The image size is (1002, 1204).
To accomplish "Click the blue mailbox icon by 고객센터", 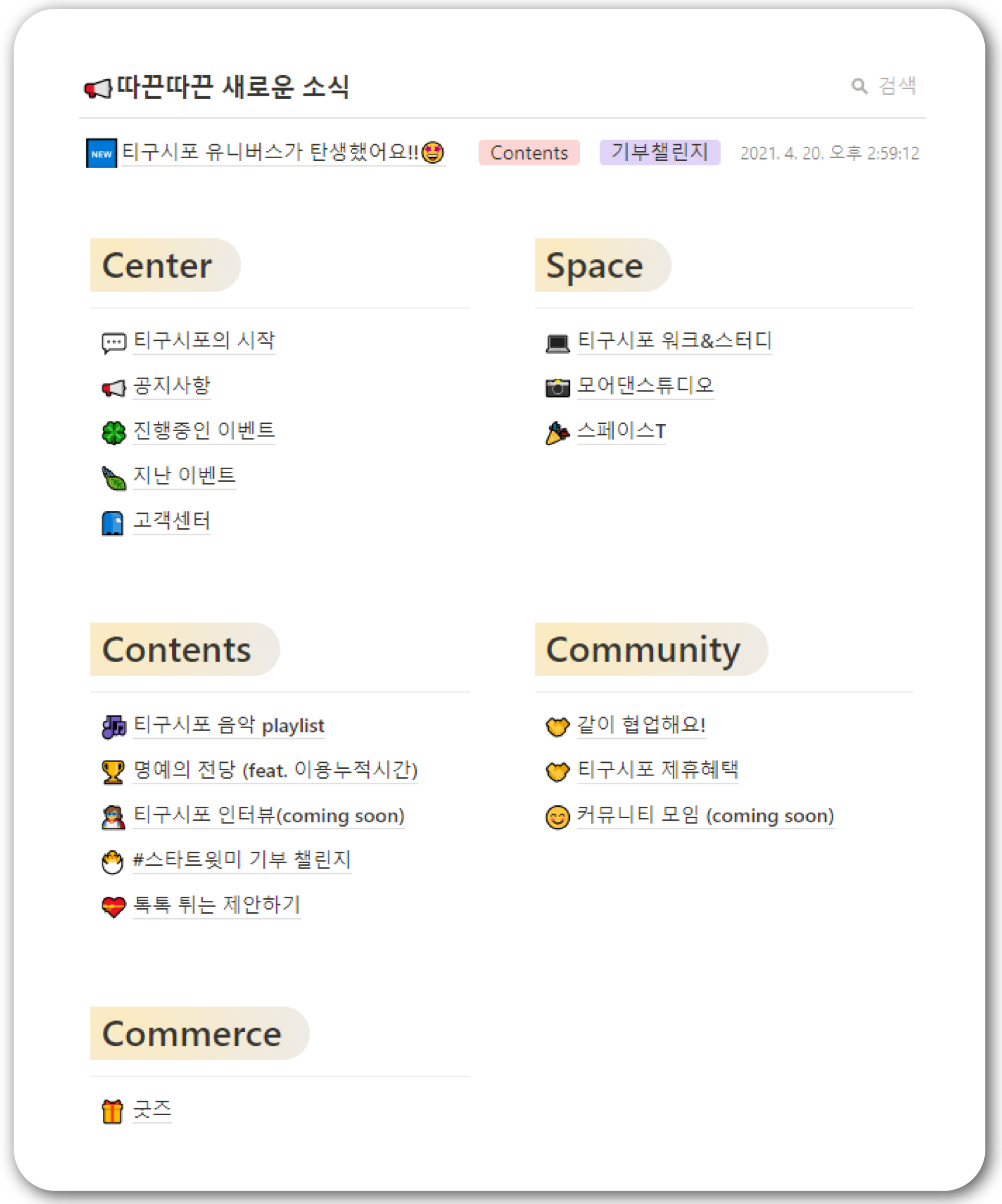I will point(112,523).
